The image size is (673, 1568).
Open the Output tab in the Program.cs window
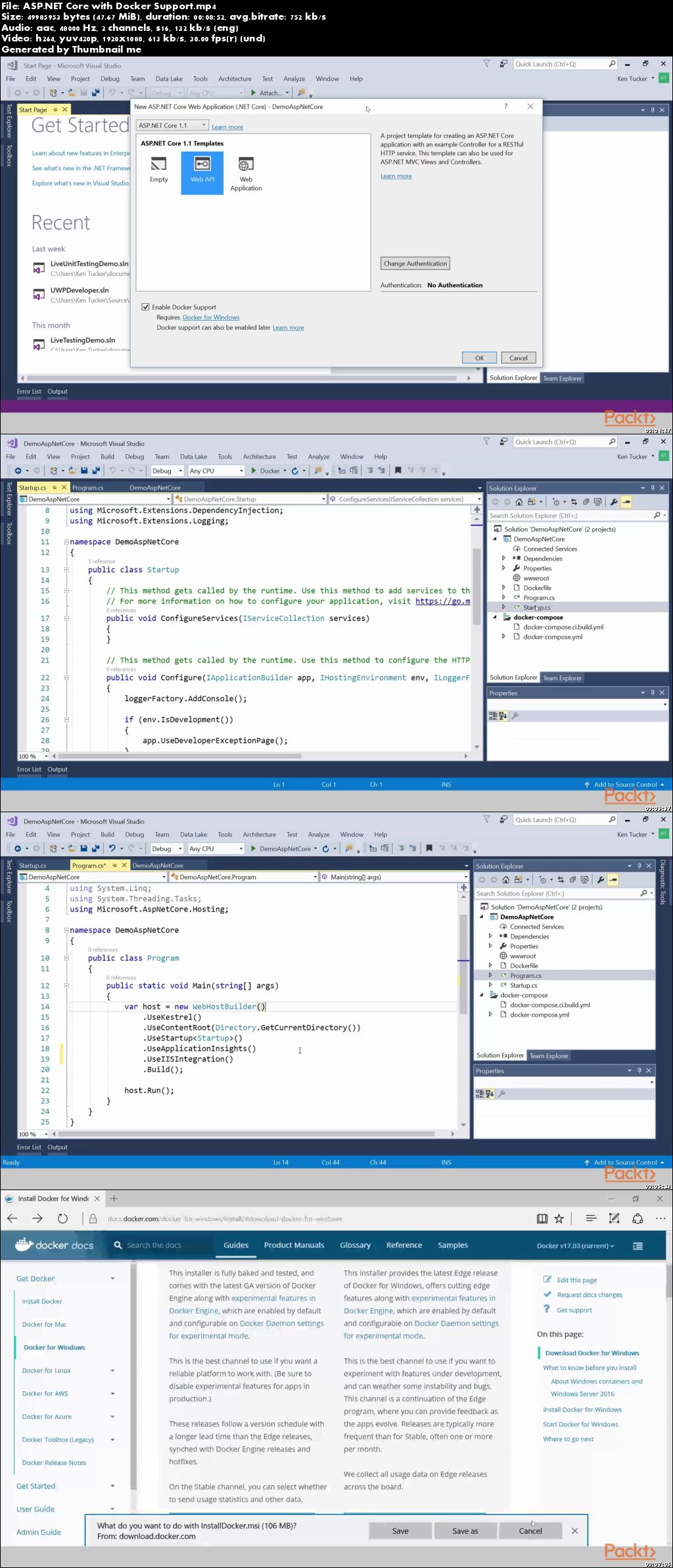pos(57,1147)
